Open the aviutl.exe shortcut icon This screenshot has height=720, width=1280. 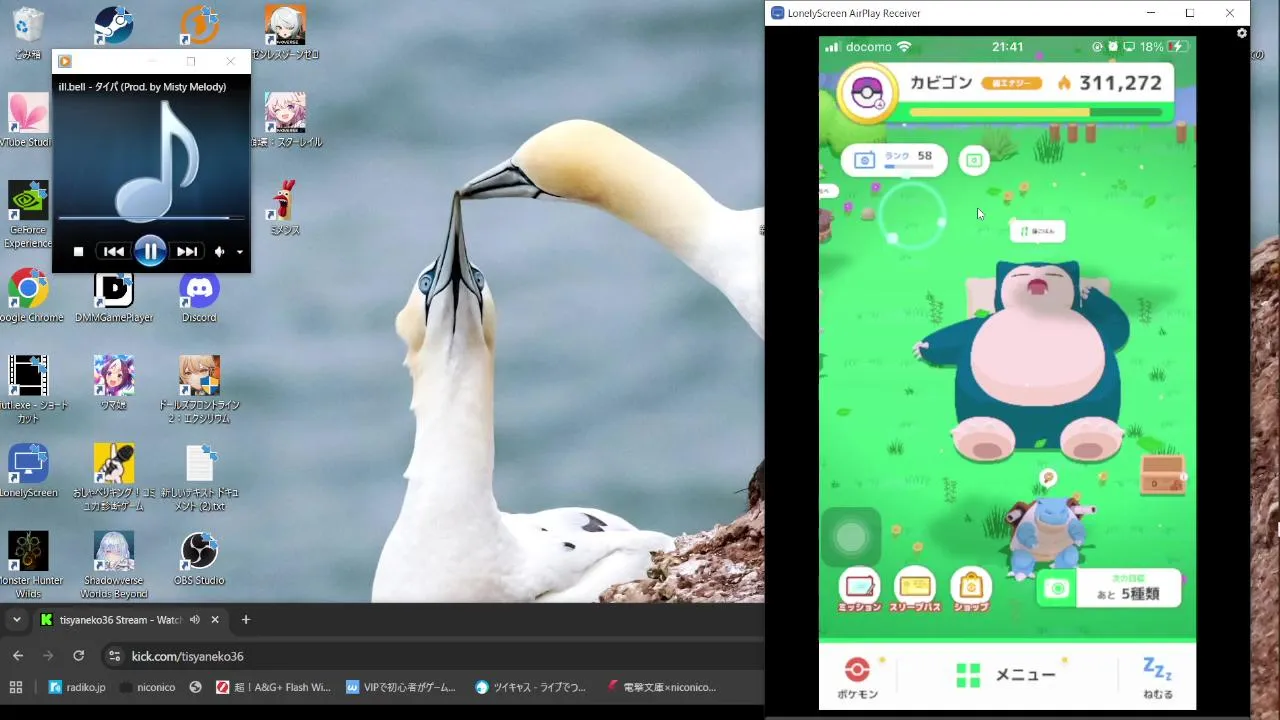pos(29,389)
